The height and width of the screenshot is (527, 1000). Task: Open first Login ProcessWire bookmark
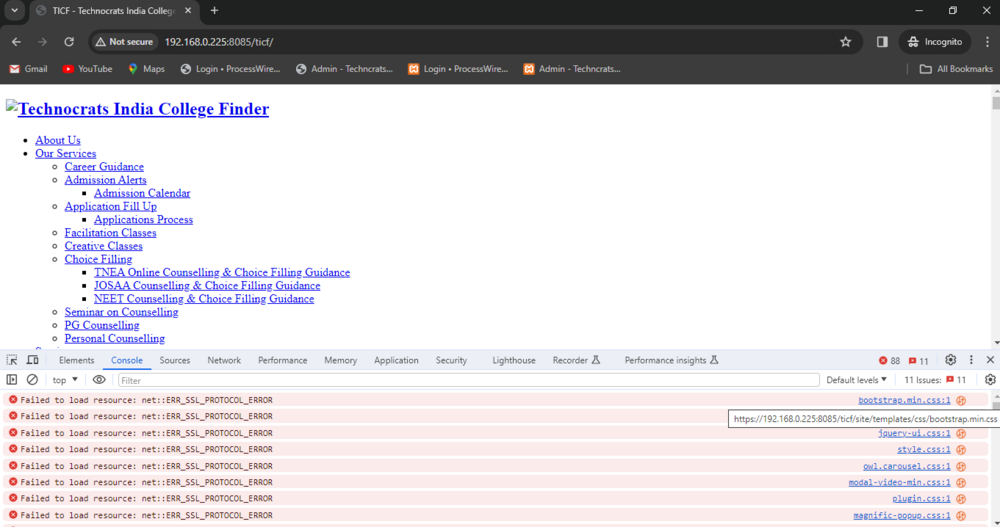click(x=230, y=69)
